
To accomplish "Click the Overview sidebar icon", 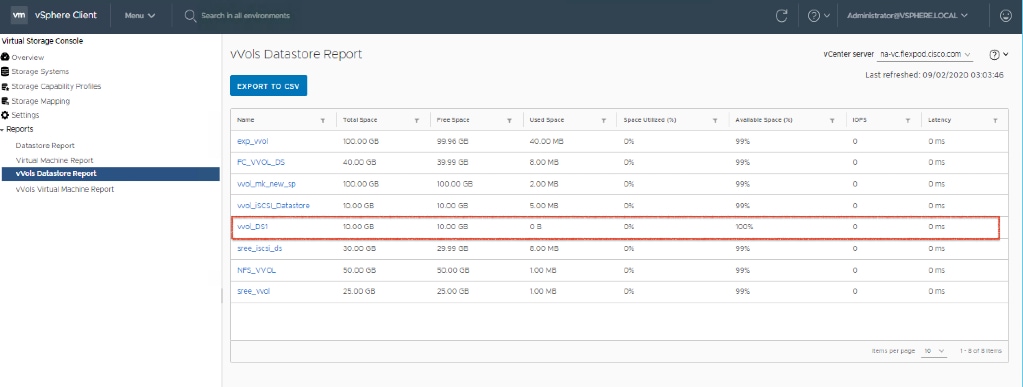I will click(5, 57).
